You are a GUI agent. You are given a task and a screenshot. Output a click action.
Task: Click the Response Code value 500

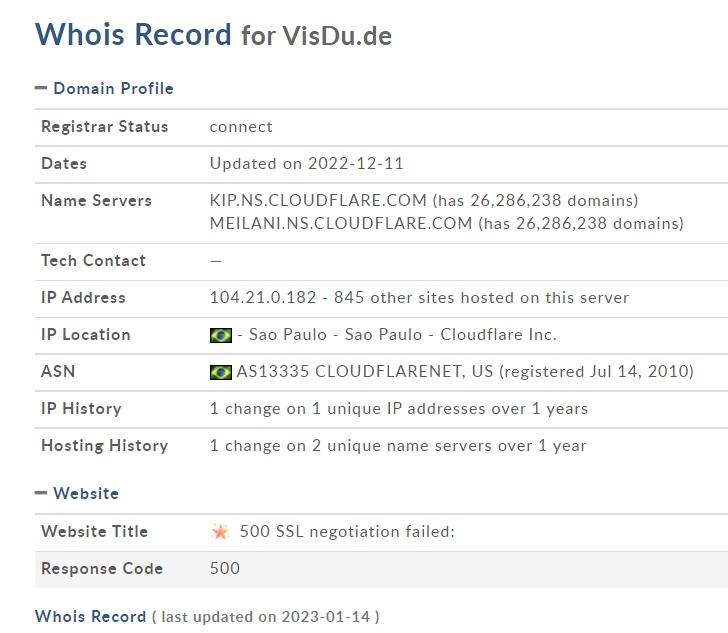[225, 568]
